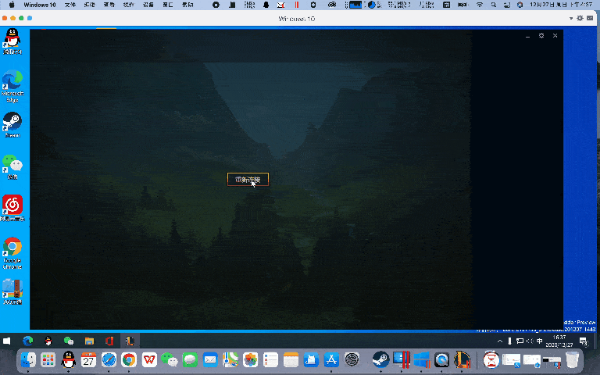Select the League of Legends taskbar icon
This screenshot has width=600, height=375.
(130, 341)
